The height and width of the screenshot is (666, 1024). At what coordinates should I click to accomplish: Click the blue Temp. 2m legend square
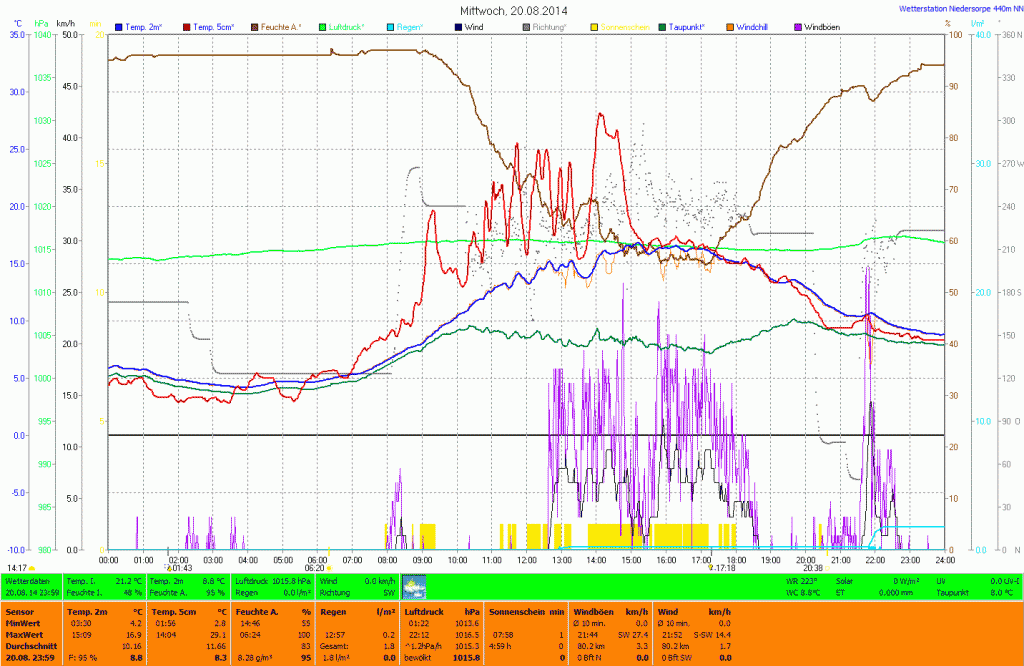click(x=120, y=27)
